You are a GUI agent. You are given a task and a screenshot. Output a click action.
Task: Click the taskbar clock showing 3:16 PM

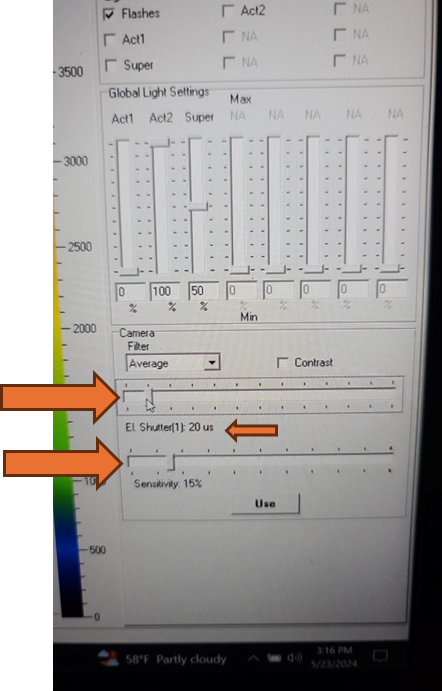tap(334, 657)
